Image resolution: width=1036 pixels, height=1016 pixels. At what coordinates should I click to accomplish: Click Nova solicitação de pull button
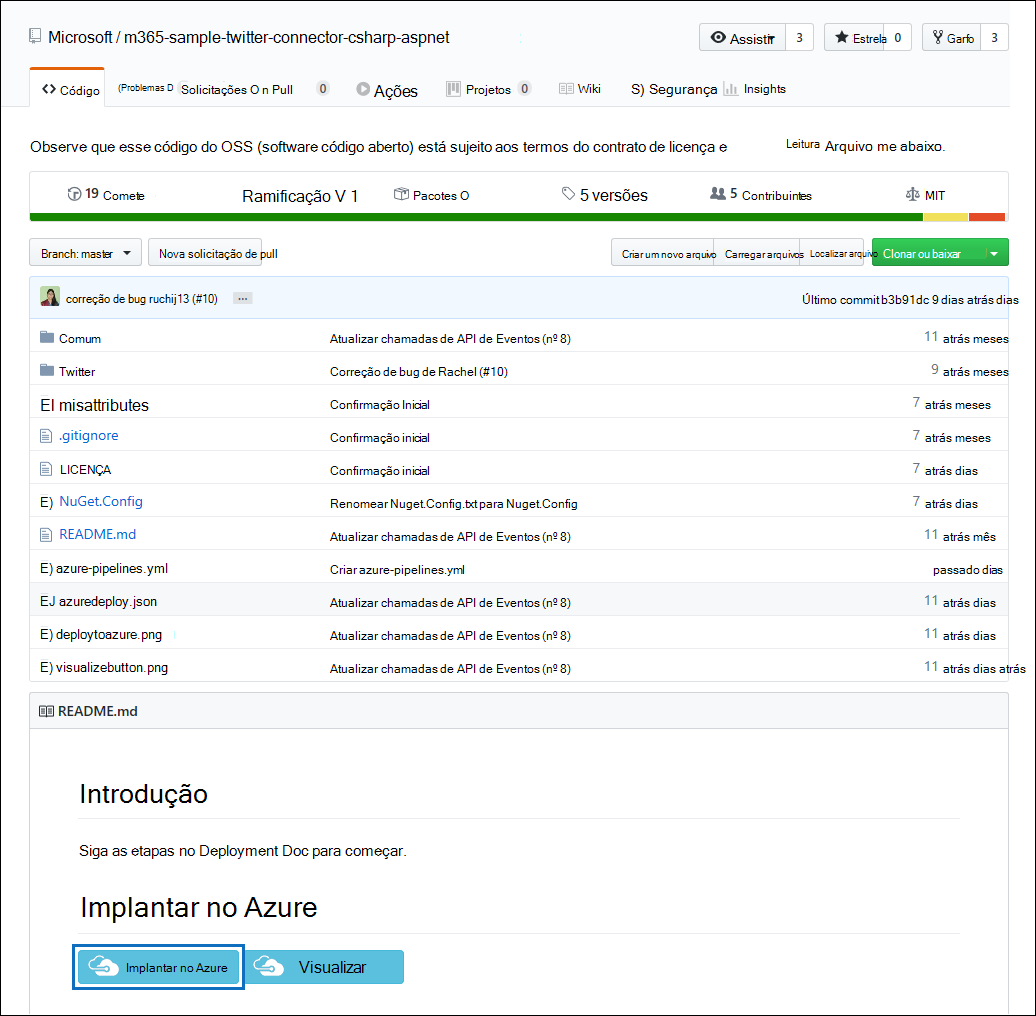pos(205,253)
